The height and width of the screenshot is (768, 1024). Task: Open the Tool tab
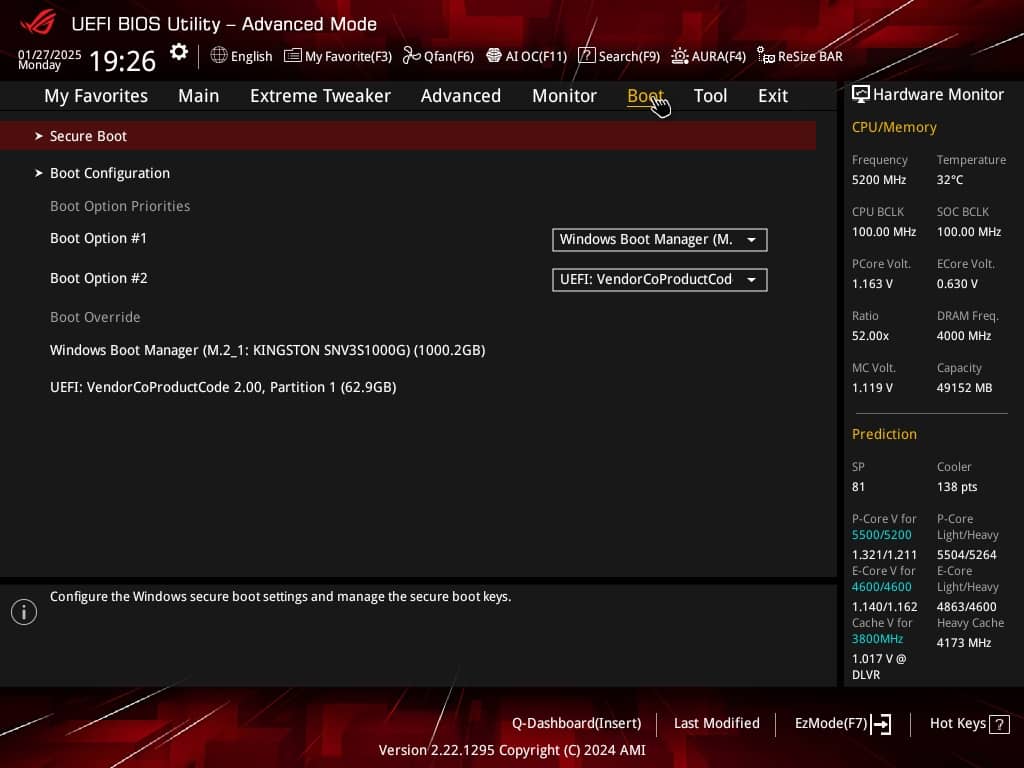710,96
